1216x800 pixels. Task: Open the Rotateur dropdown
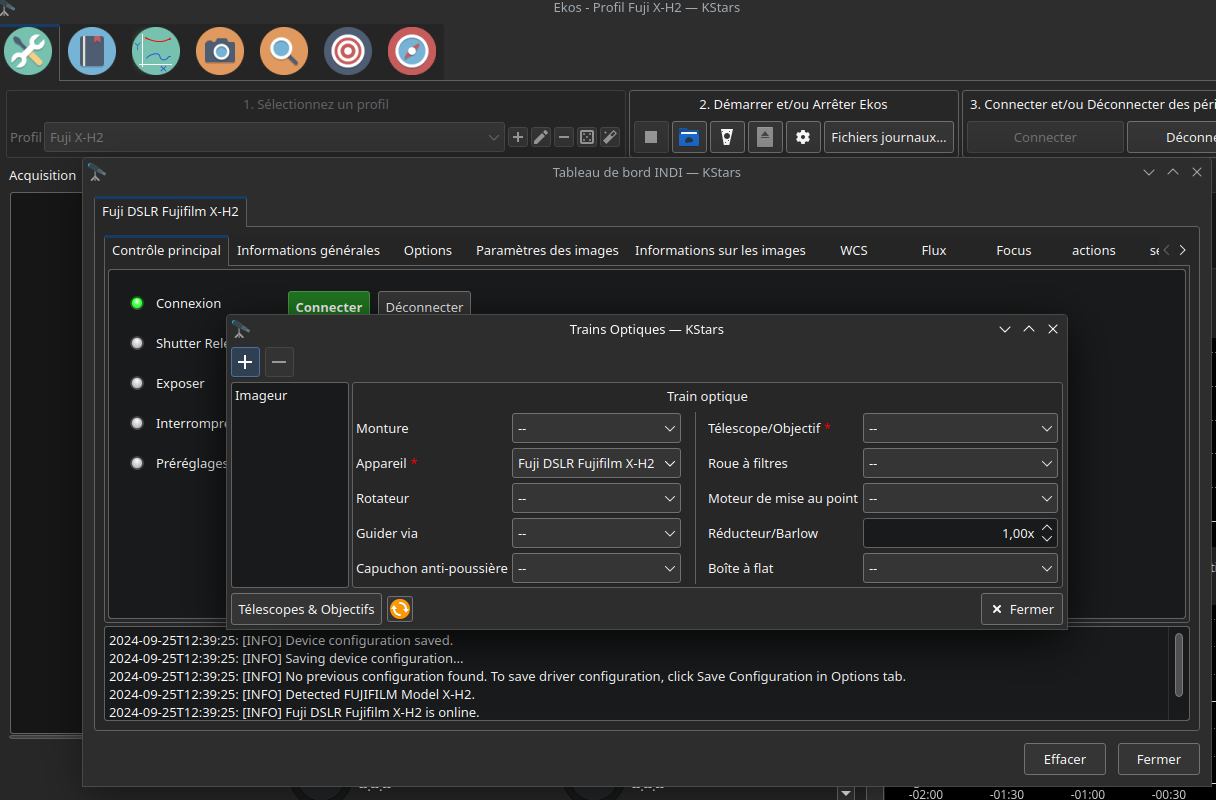coord(596,498)
